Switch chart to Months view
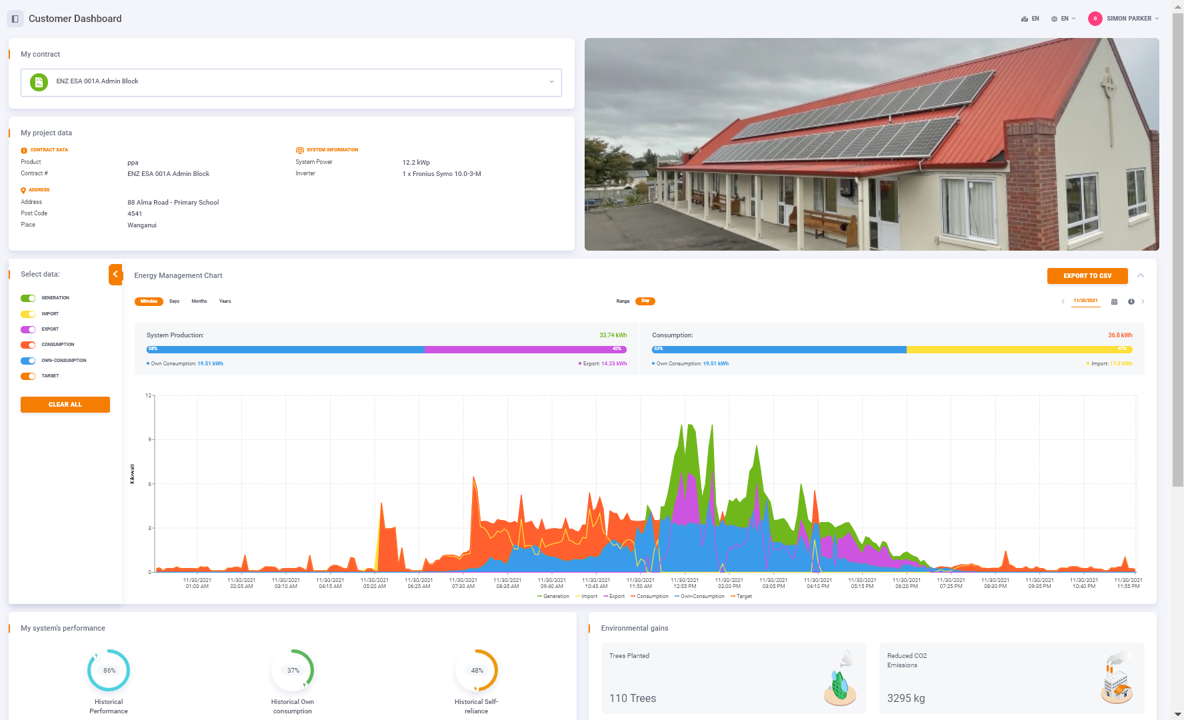 pyautogui.click(x=199, y=301)
